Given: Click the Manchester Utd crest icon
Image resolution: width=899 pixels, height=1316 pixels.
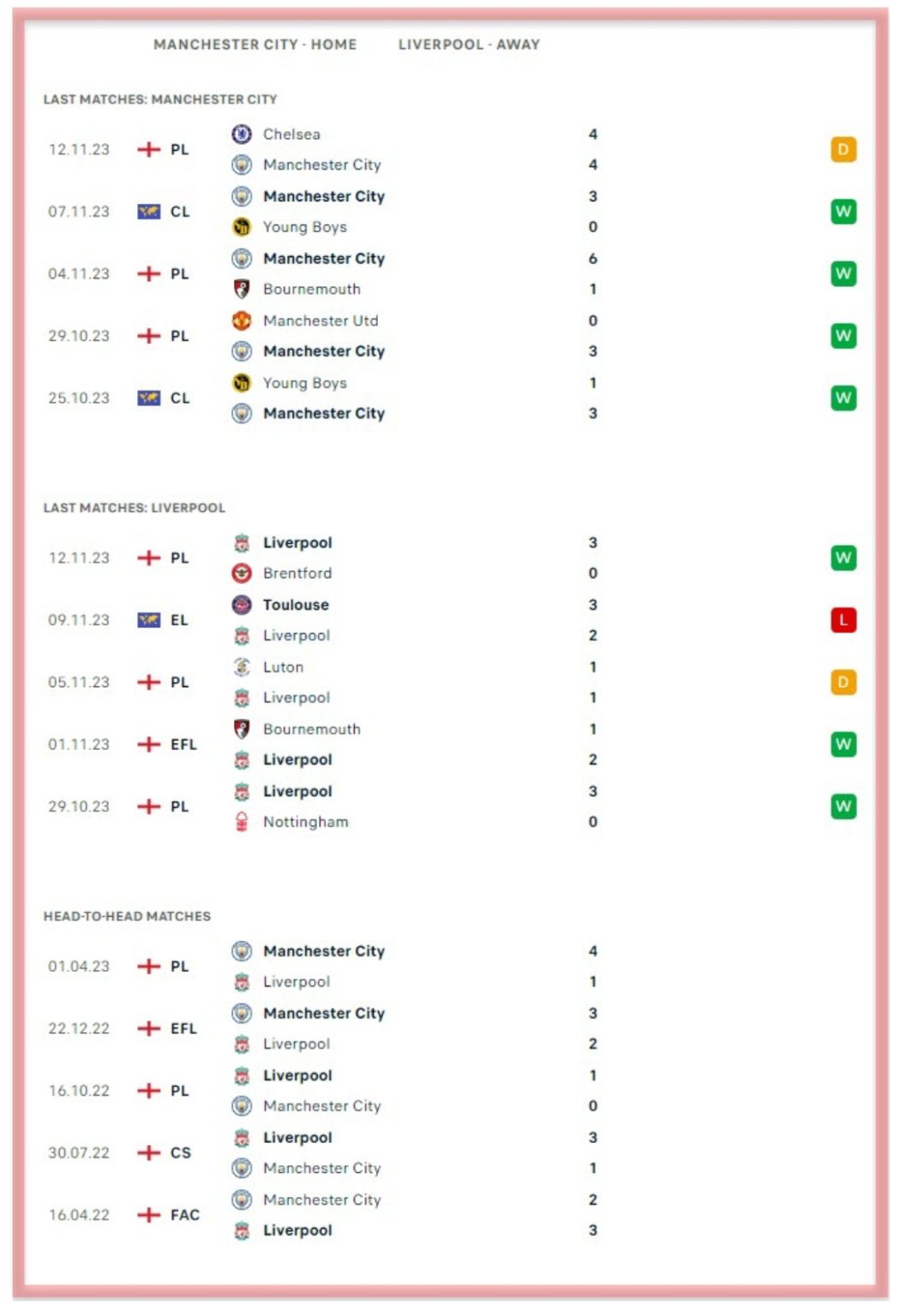Looking at the screenshot, I should point(242,320).
